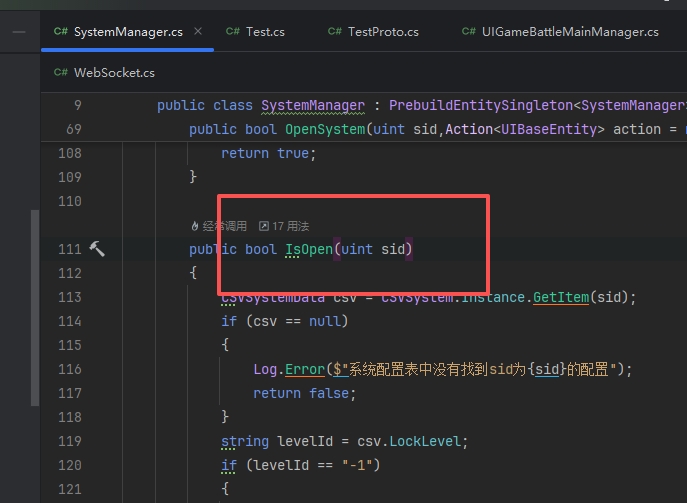Click the hide panel minus icon
This screenshot has width=687, height=503.
point(20,32)
